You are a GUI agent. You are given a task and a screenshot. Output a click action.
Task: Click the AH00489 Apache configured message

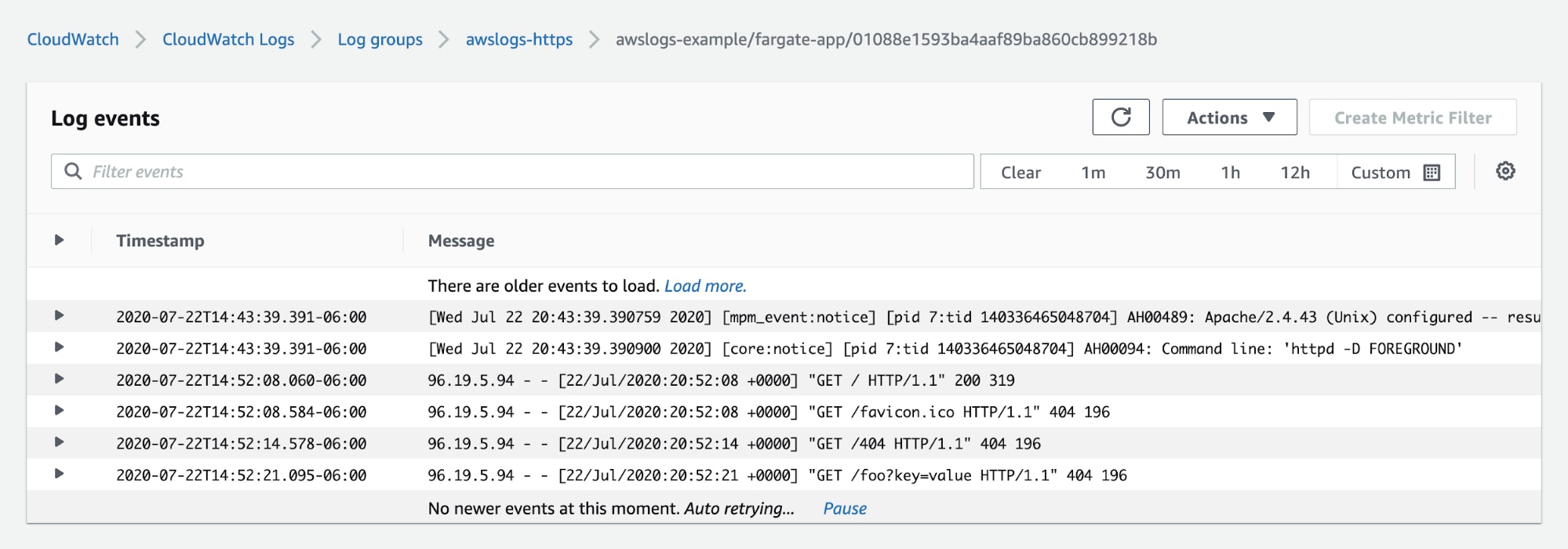(984, 317)
